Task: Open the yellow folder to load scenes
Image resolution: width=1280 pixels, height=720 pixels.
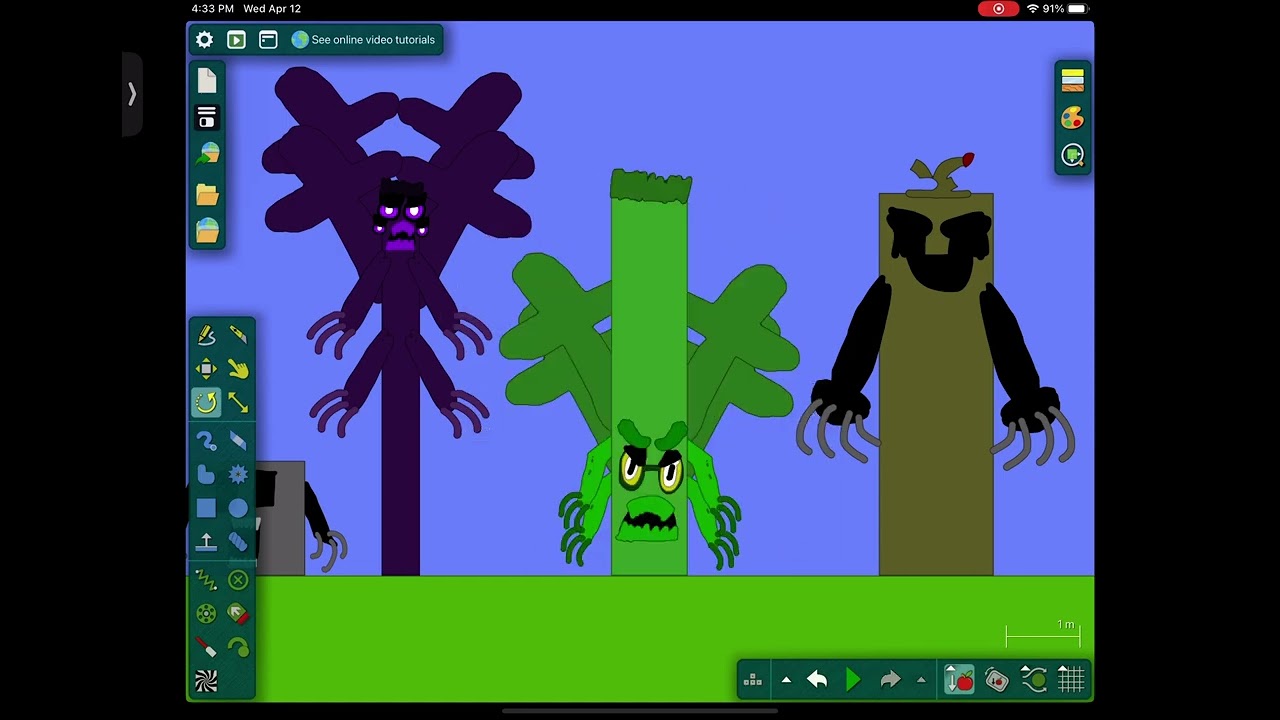Action: coord(207,194)
